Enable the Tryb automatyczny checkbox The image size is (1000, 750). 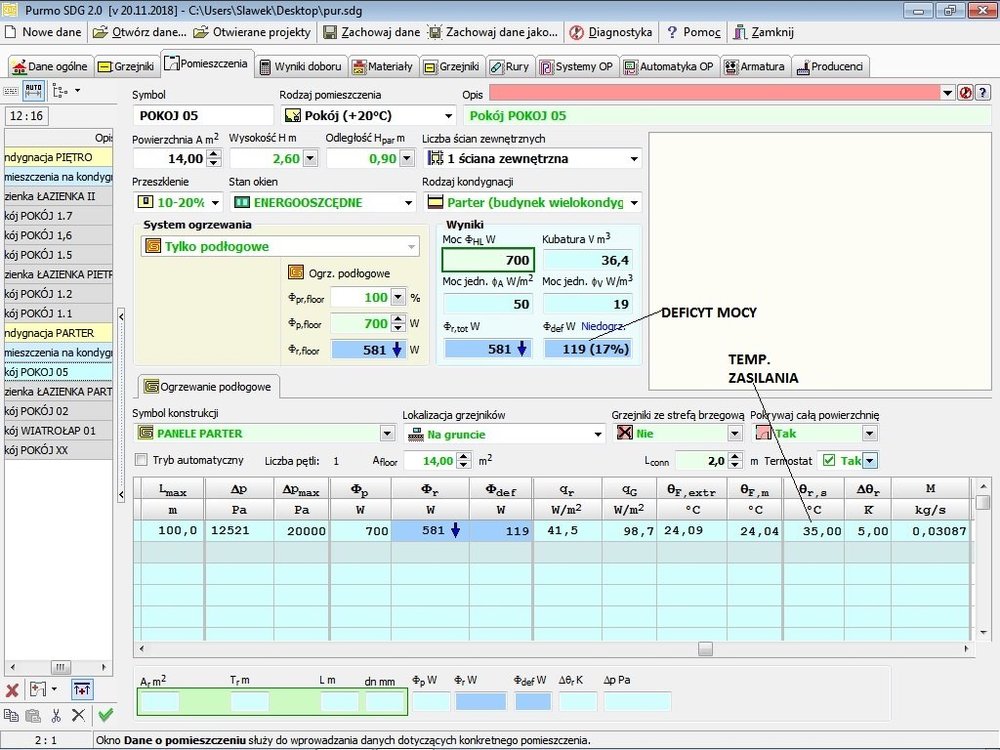pos(141,460)
